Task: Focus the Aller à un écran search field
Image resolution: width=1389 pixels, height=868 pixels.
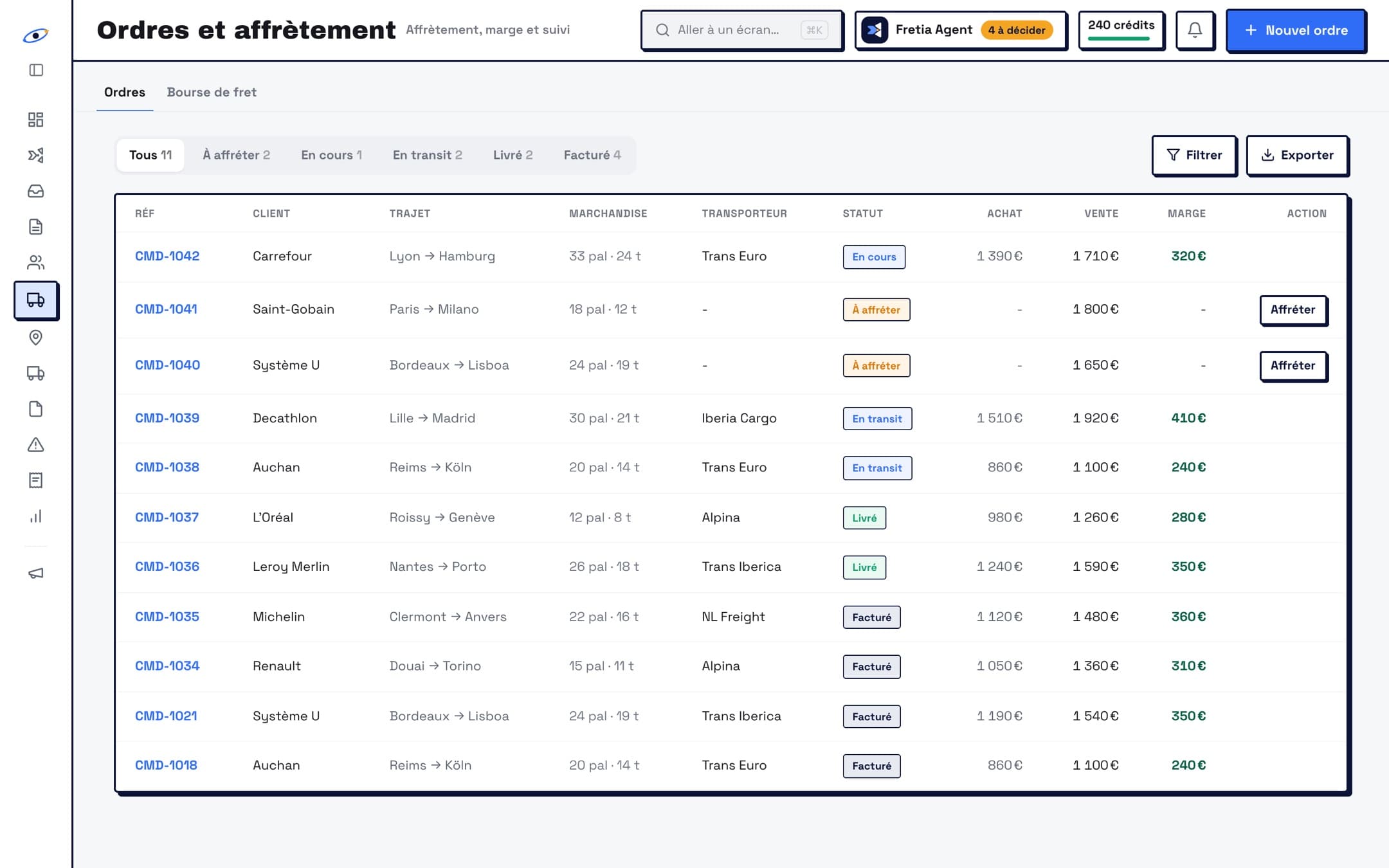Action: click(742, 30)
